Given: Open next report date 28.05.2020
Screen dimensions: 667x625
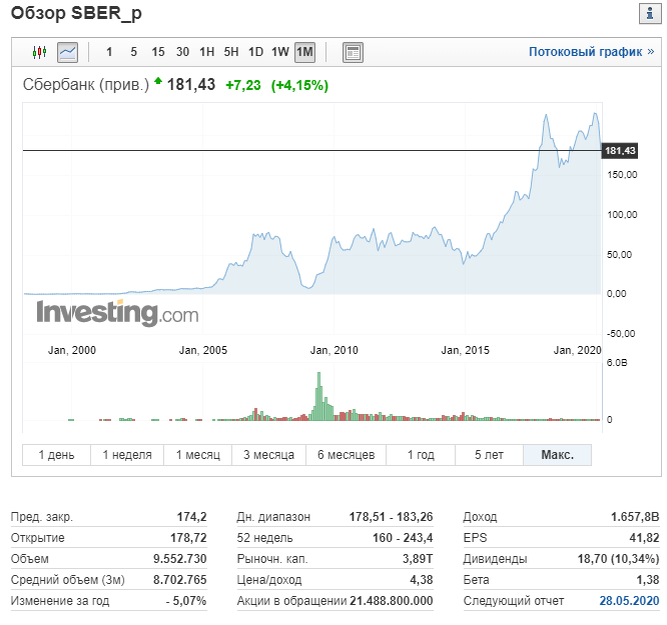Looking at the screenshot, I should 629,601.
